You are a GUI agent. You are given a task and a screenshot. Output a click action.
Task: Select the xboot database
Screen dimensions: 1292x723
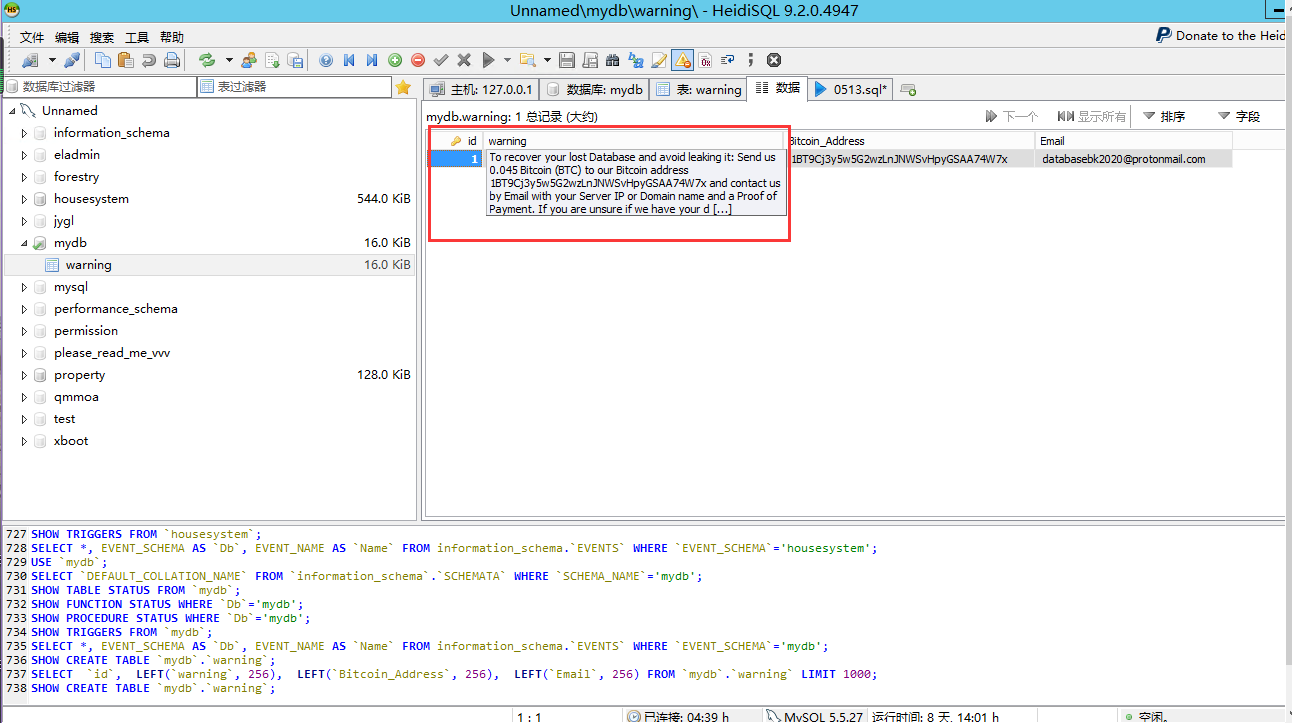click(71, 441)
